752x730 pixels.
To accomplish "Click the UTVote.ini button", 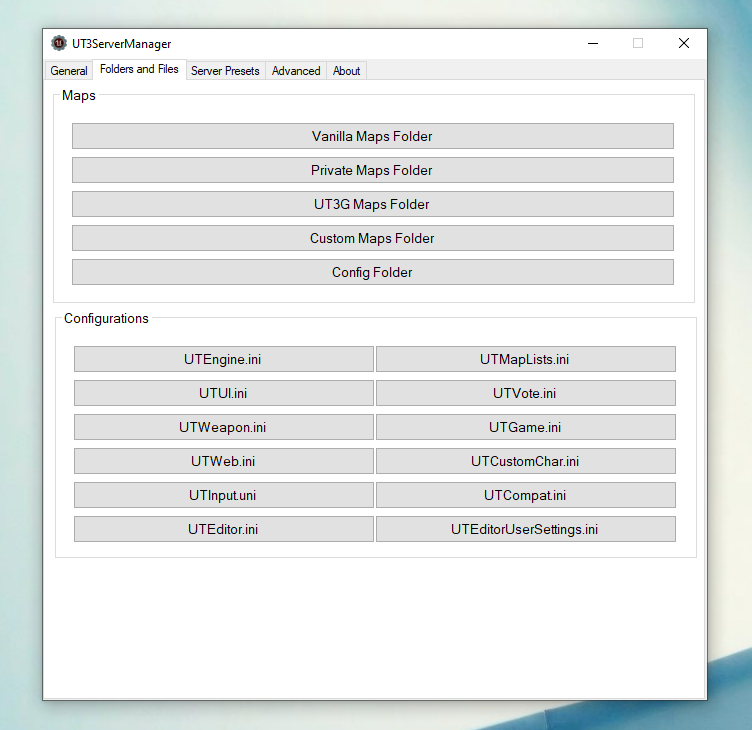I will pos(526,393).
